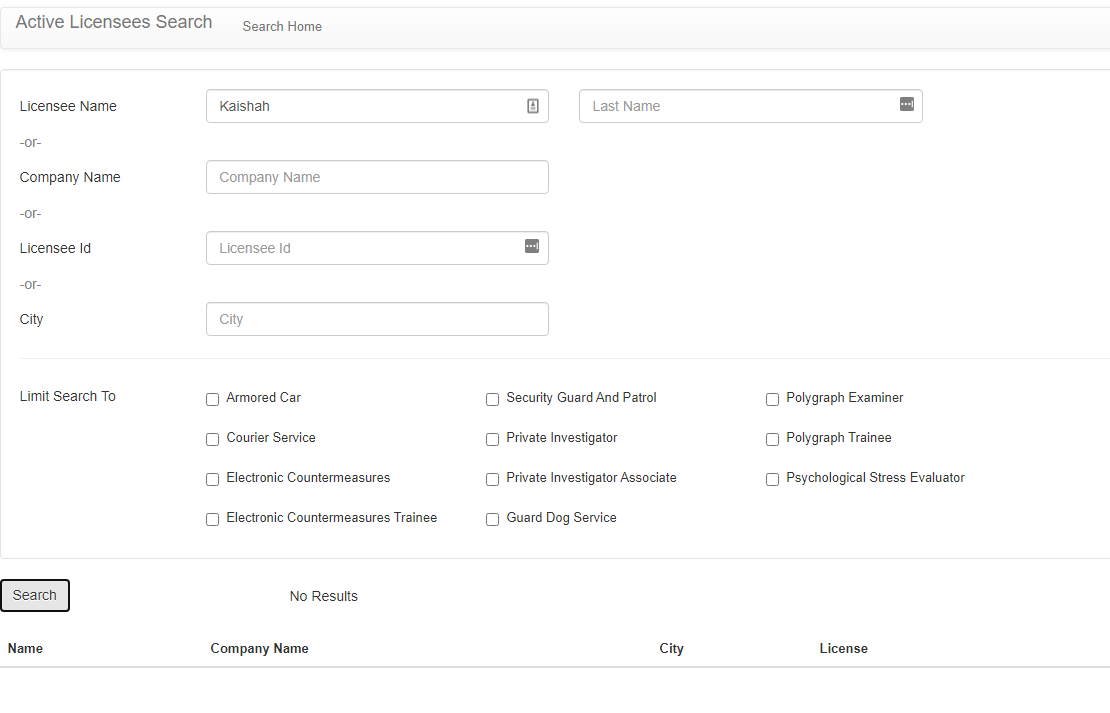Image resolution: width=1110 pixels, height=713 pixels.
Task: Click into the City text field
Action: pyautogui.click(x=377, y=319)
